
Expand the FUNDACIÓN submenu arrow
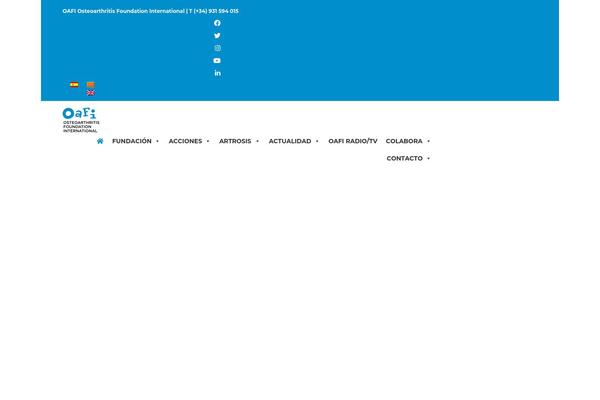(x=157, y=141)
